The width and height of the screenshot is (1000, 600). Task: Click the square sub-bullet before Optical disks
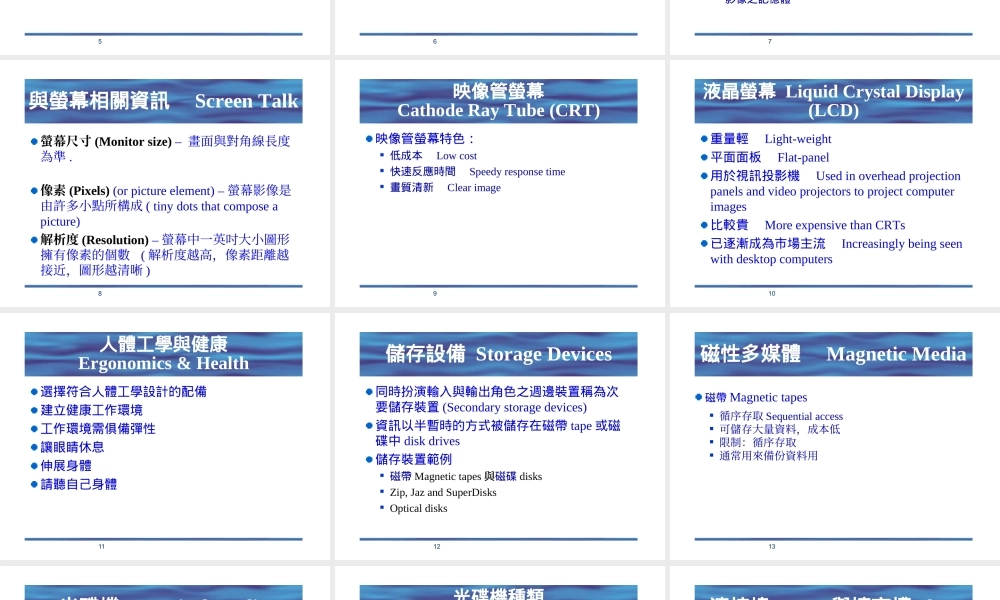click(x=383, y=508)
